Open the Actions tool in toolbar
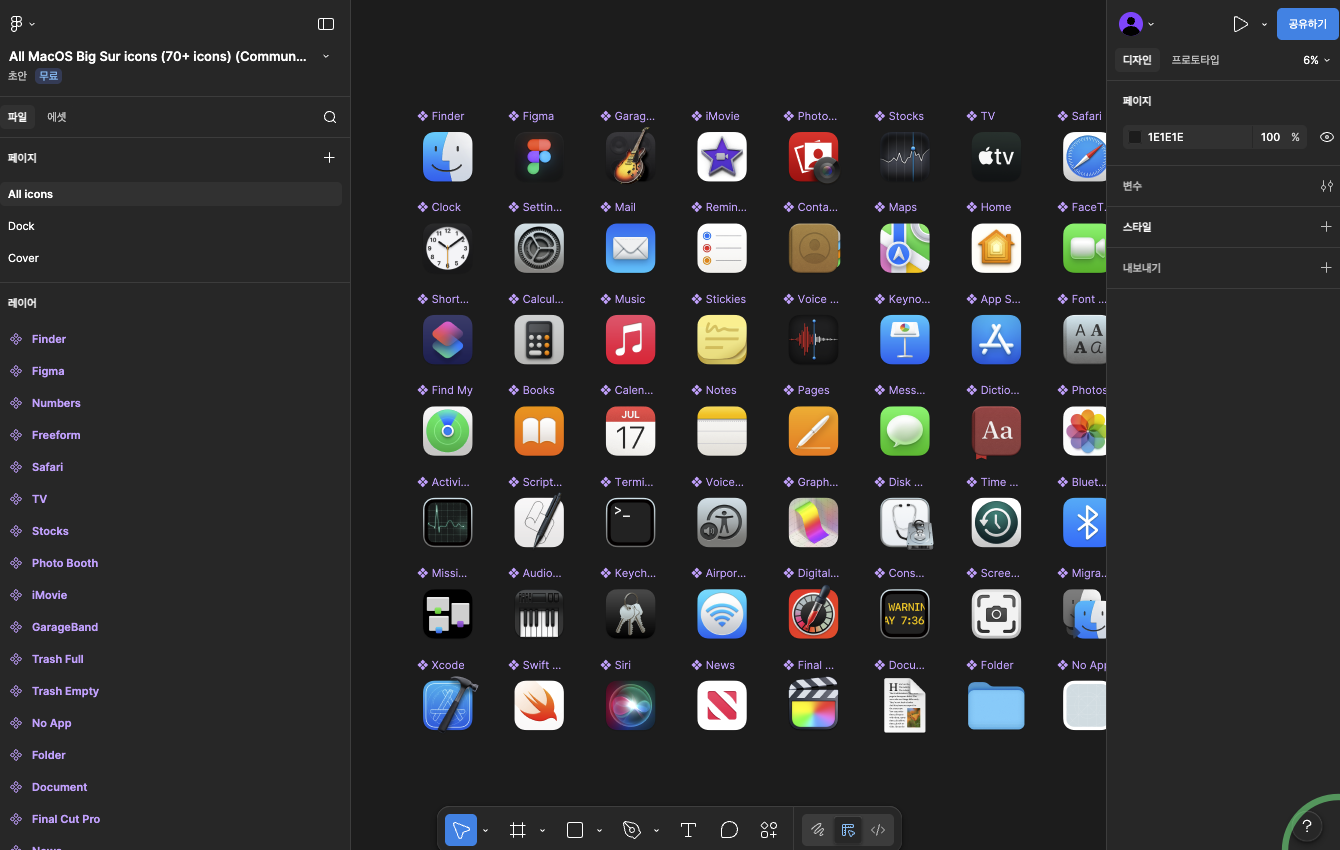The height and width of the screenshot is (850, 1340). (x=769, y=830)
